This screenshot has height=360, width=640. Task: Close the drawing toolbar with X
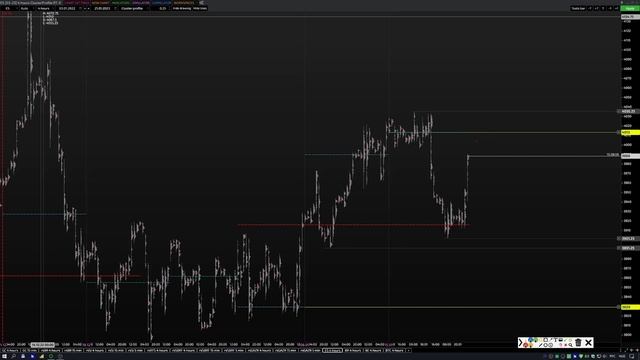tap(589, 342)
